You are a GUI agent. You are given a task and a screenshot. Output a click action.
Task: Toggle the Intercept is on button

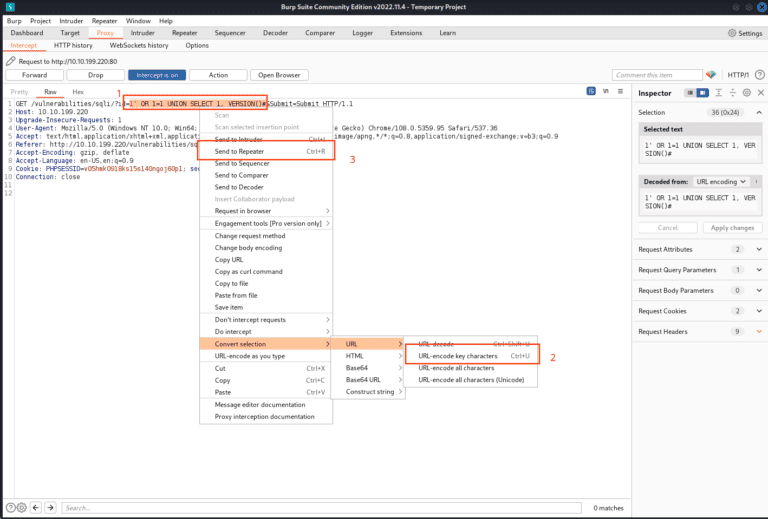click(156, 75)
